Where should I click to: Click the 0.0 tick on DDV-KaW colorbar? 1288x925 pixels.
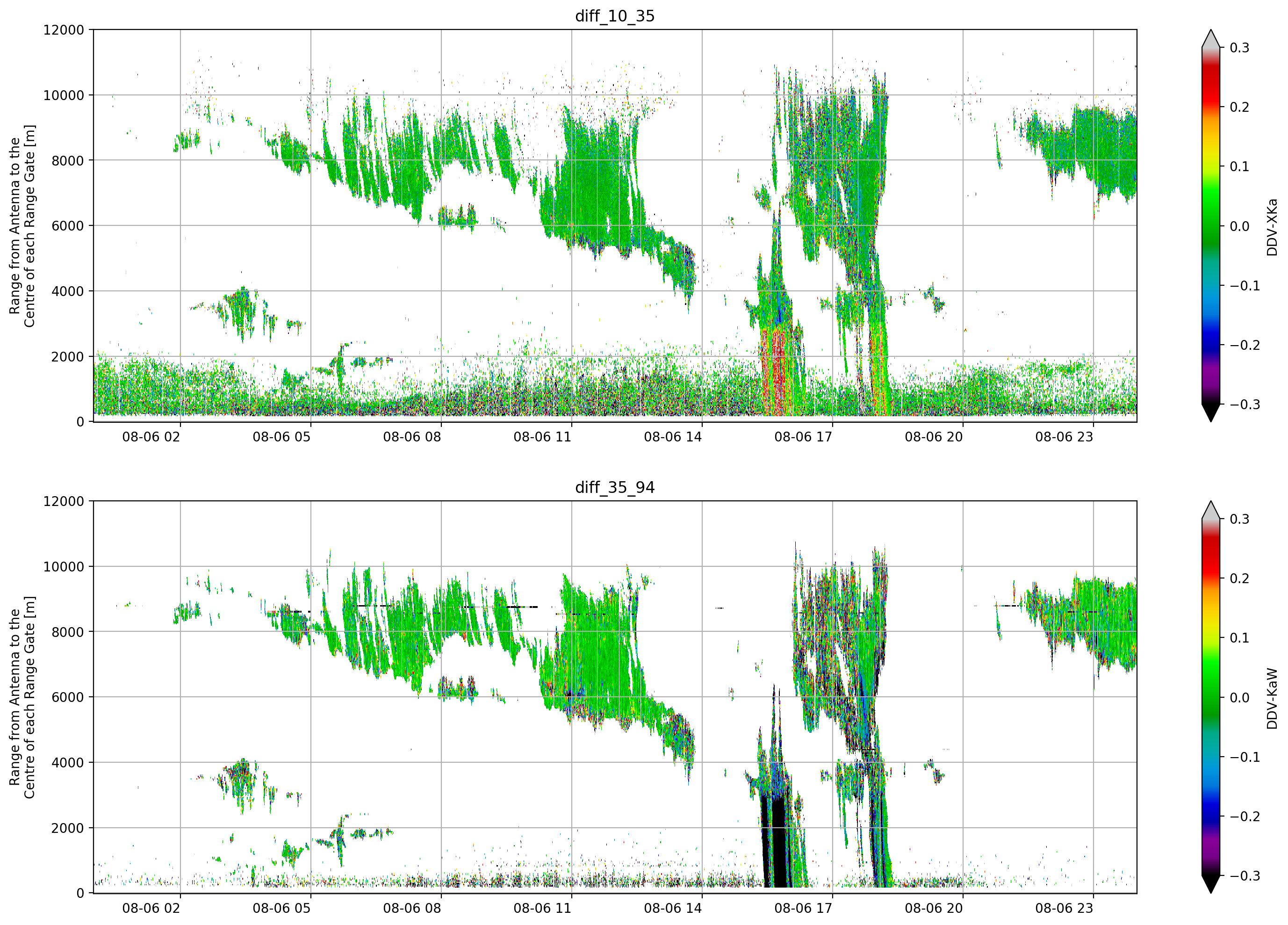pos(1239,697)
